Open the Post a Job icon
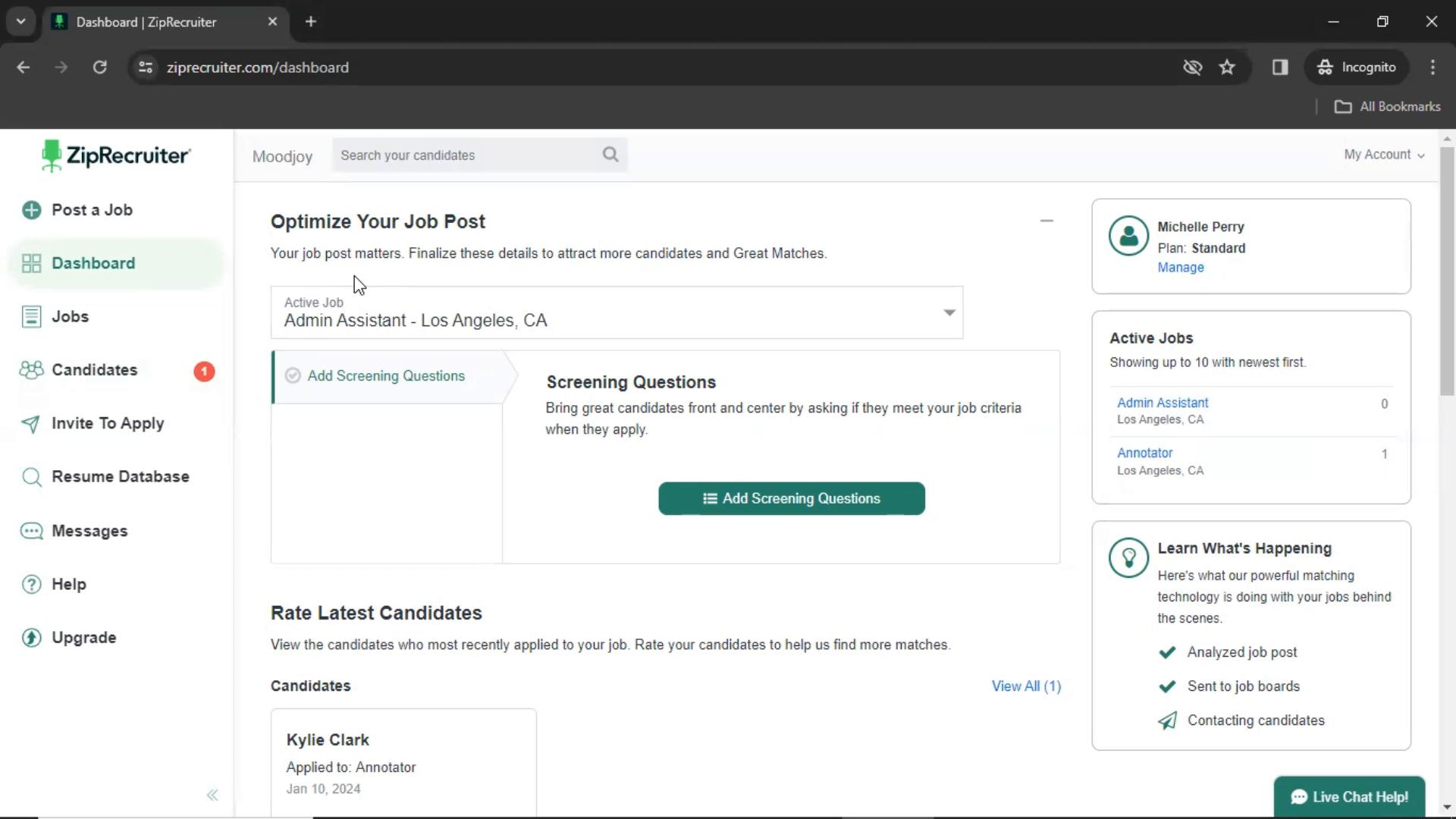The height and width of the screenshot is (819, 1456). (32, 210)
